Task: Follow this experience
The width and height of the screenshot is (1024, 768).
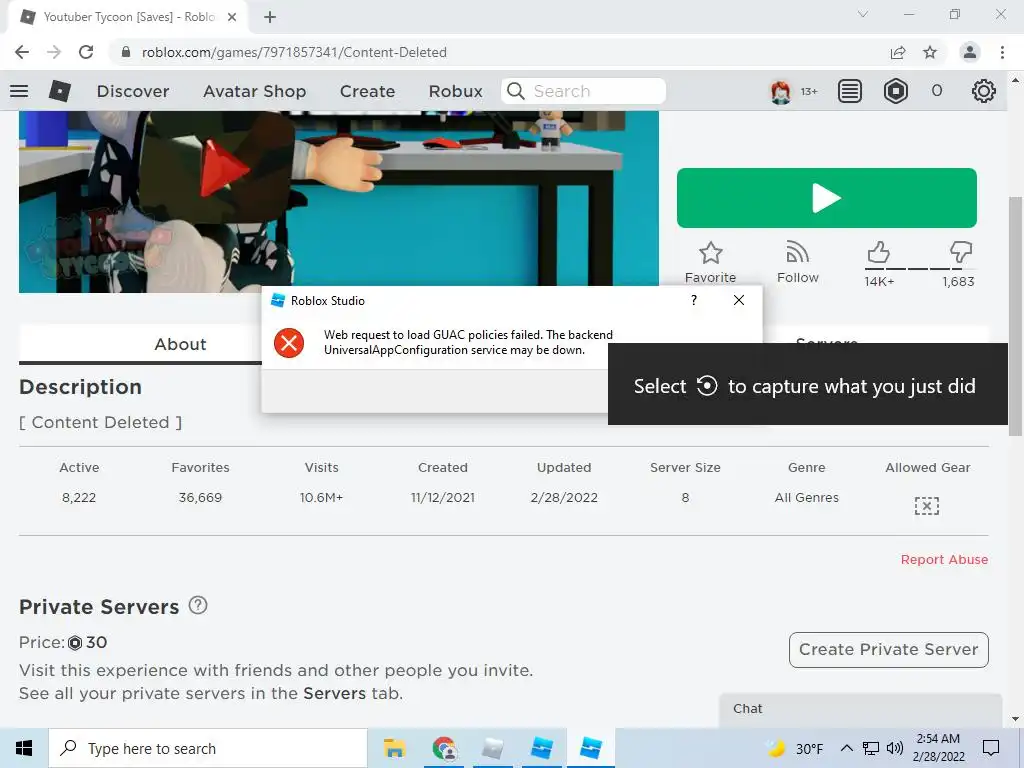Action: (797, 262)
